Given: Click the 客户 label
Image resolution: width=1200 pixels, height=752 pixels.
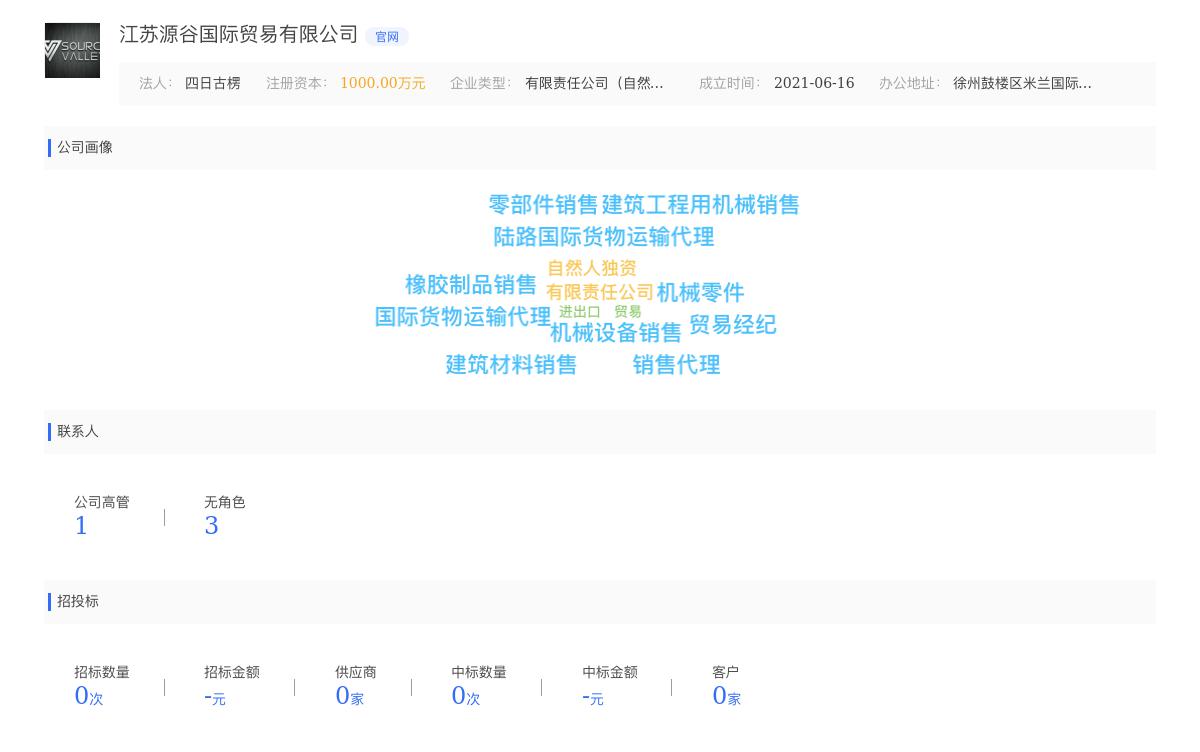Looking at the screenshot, I should (726, 673).
